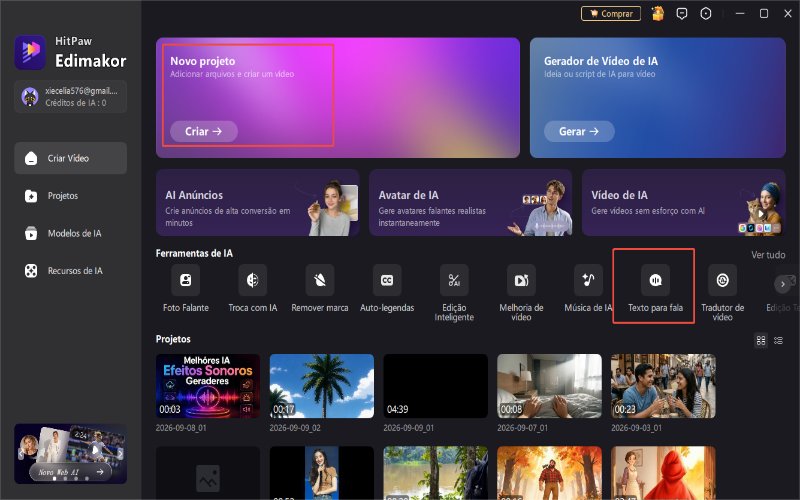Image resolution: width=800 pixels, height=500 pixels.
Task: Switch projects to grid view
Action: pyautogui.click(x=761, y=340)
